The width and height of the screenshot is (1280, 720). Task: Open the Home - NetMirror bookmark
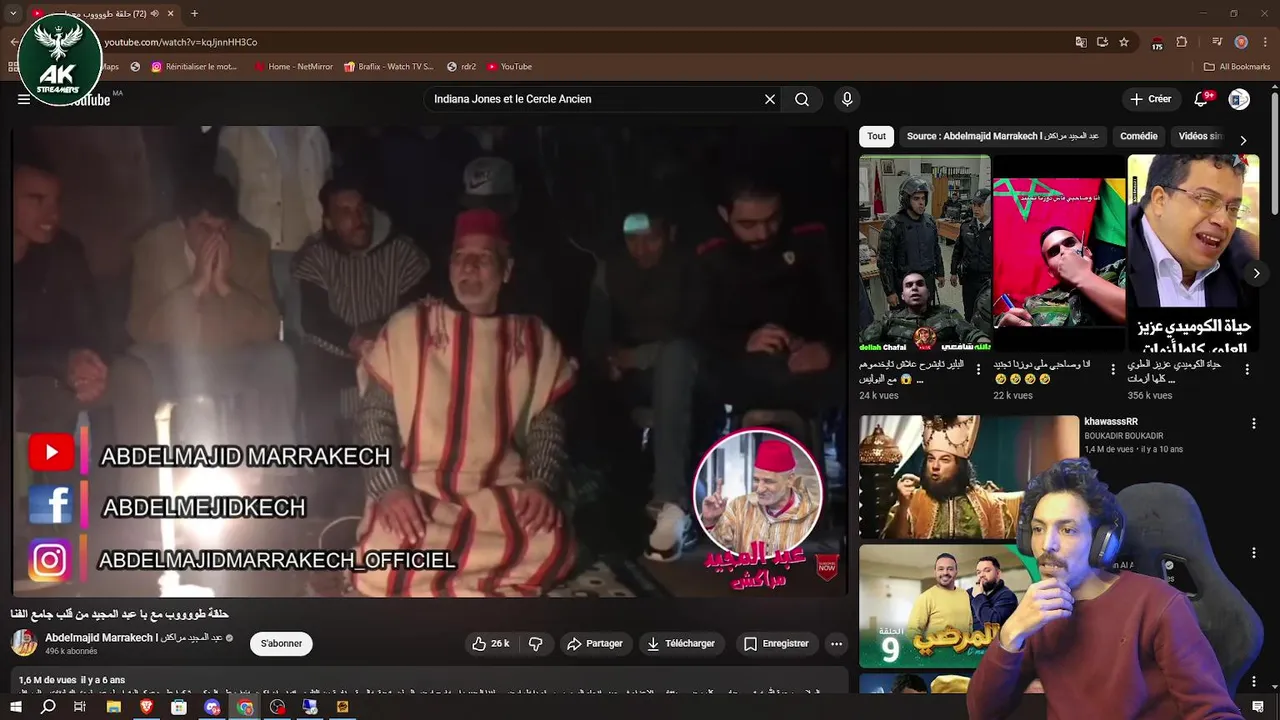tap(293, 67)
